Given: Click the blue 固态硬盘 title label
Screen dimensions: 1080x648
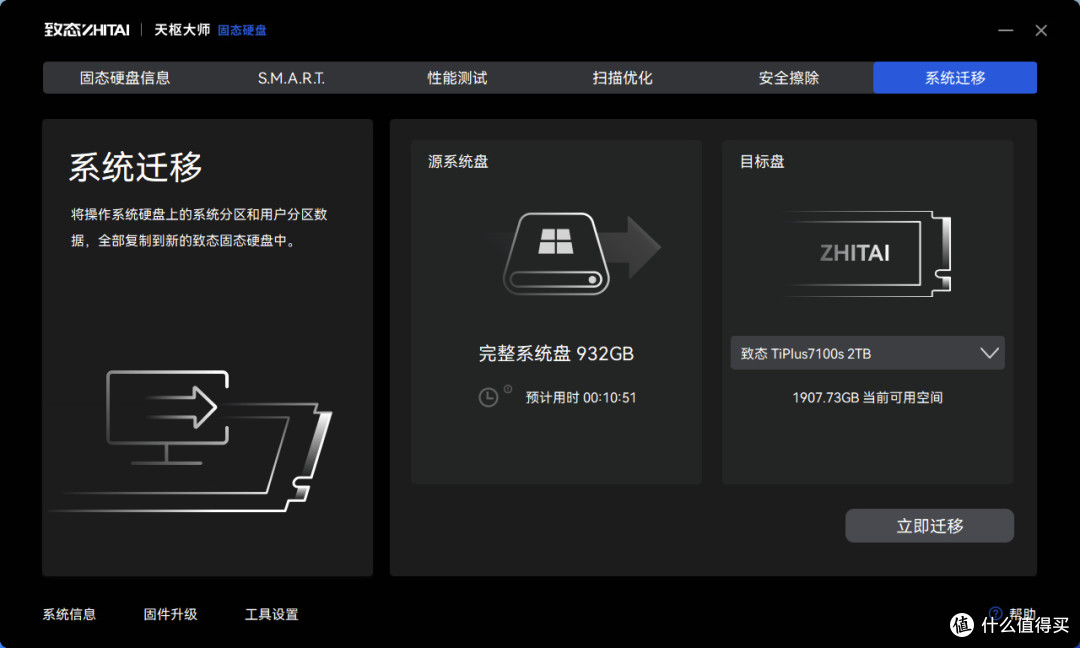Looking at the screenshot, I should (242, 30).
